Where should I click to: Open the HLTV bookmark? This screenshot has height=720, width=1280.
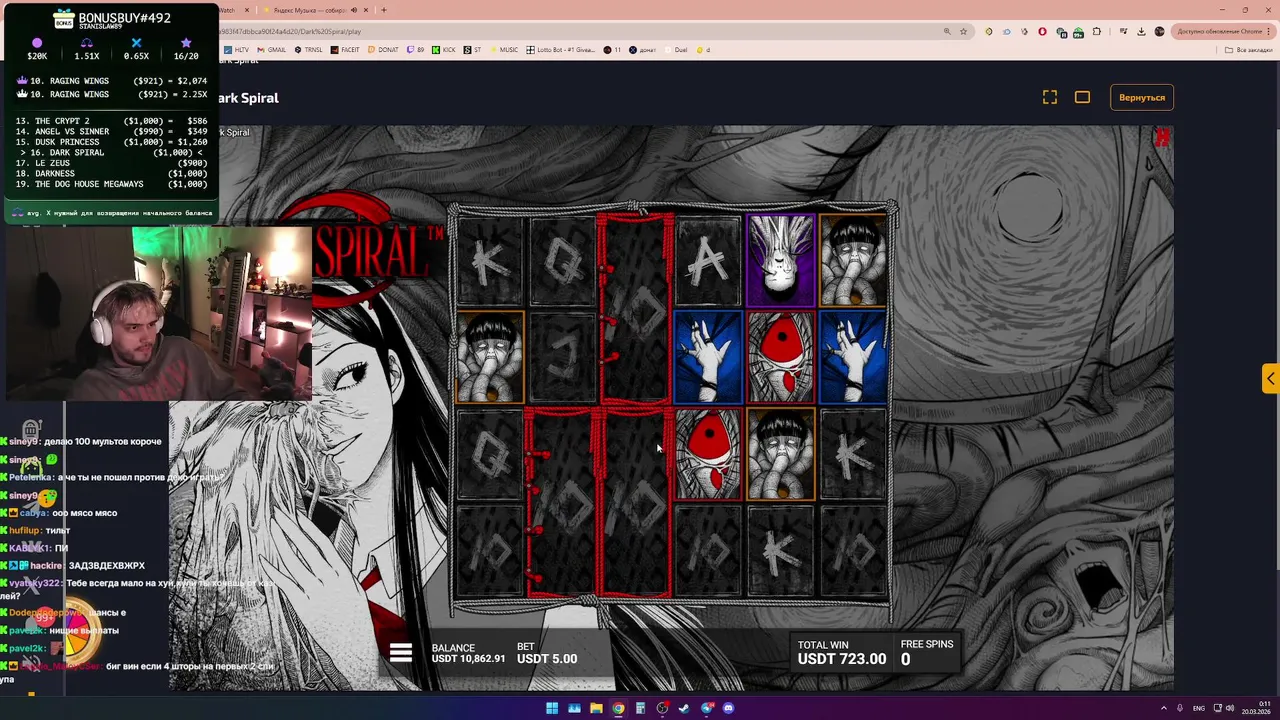238,49
